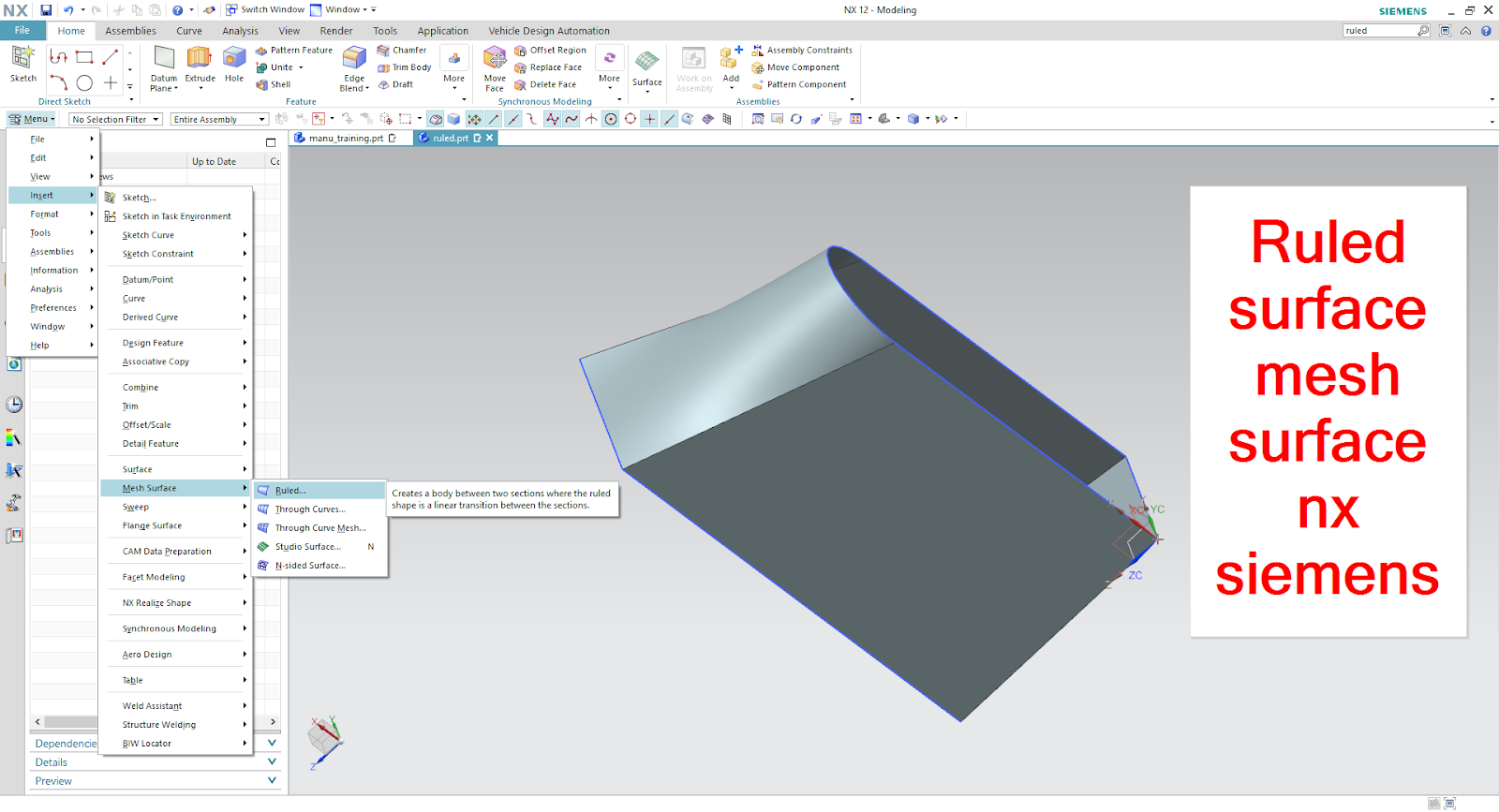The height and width of the screenshot is (812, 1499).
Task: Open Edit in the main menu
Action: click(52, 158)
